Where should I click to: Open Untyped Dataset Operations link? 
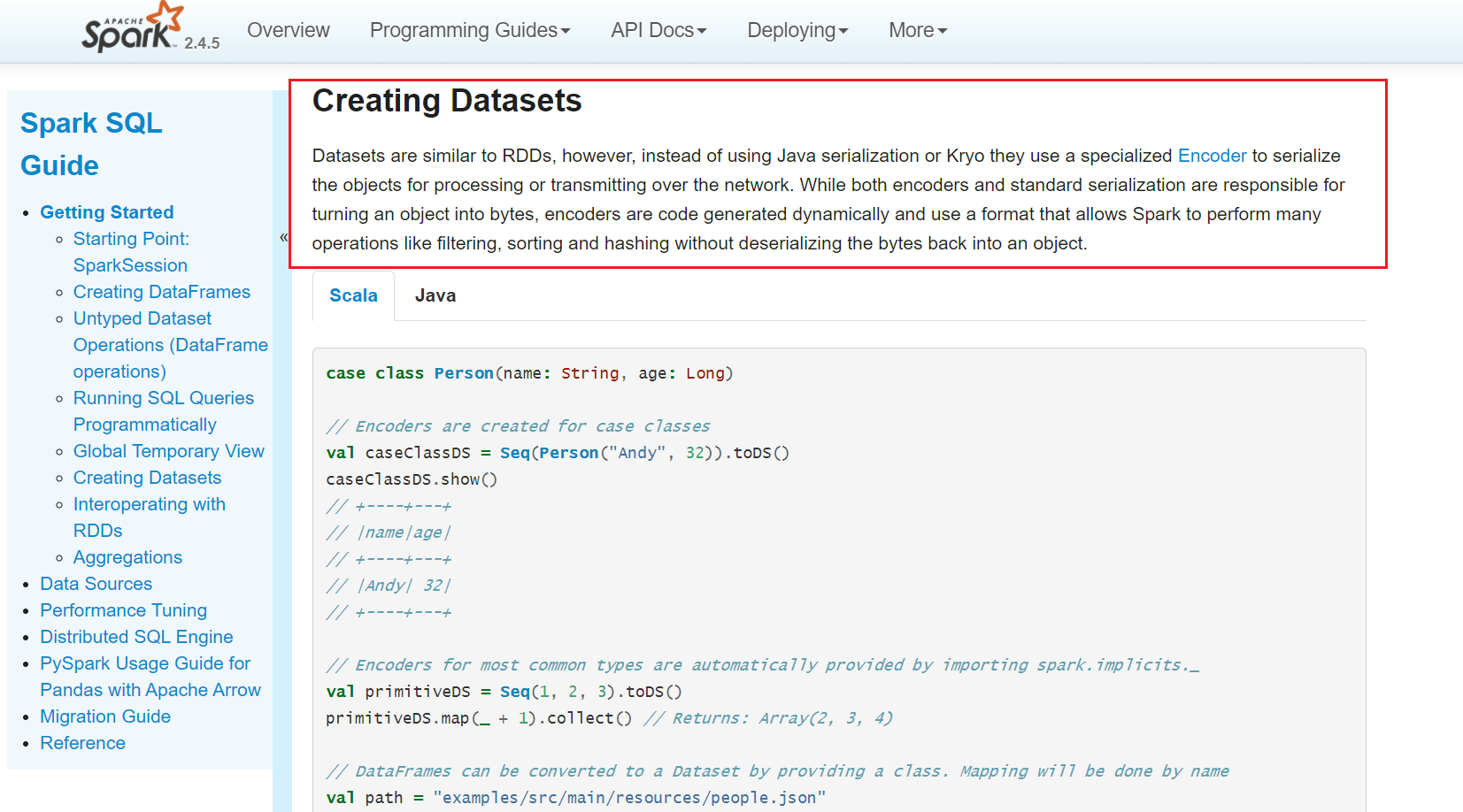coord(171,345)
